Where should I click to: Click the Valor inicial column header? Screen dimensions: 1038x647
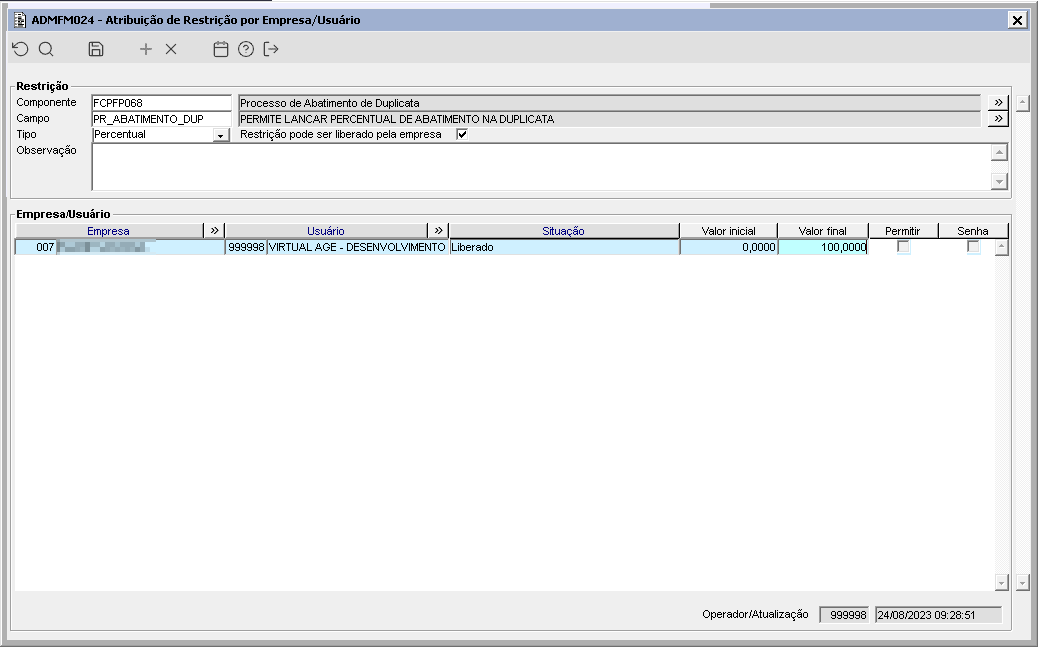coord(728,230)
